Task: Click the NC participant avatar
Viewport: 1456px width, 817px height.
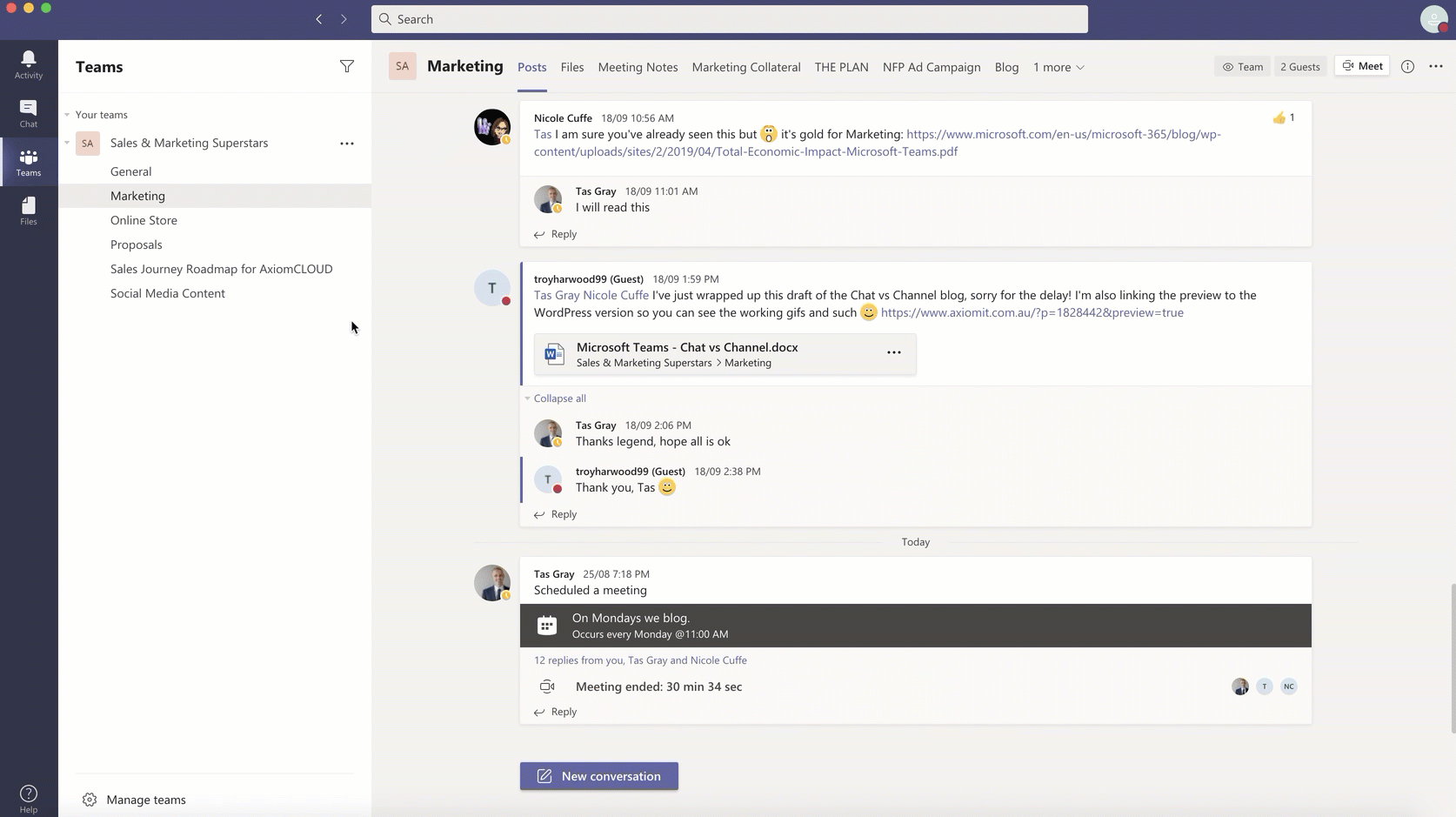Action: point(1289,686)
